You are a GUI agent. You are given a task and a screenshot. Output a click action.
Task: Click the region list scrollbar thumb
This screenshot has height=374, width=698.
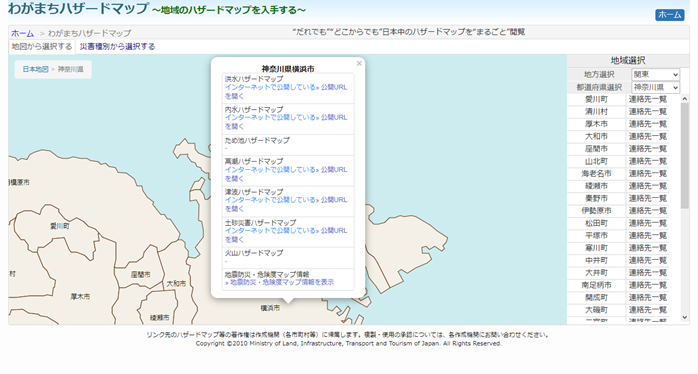(x=685, y=156)
